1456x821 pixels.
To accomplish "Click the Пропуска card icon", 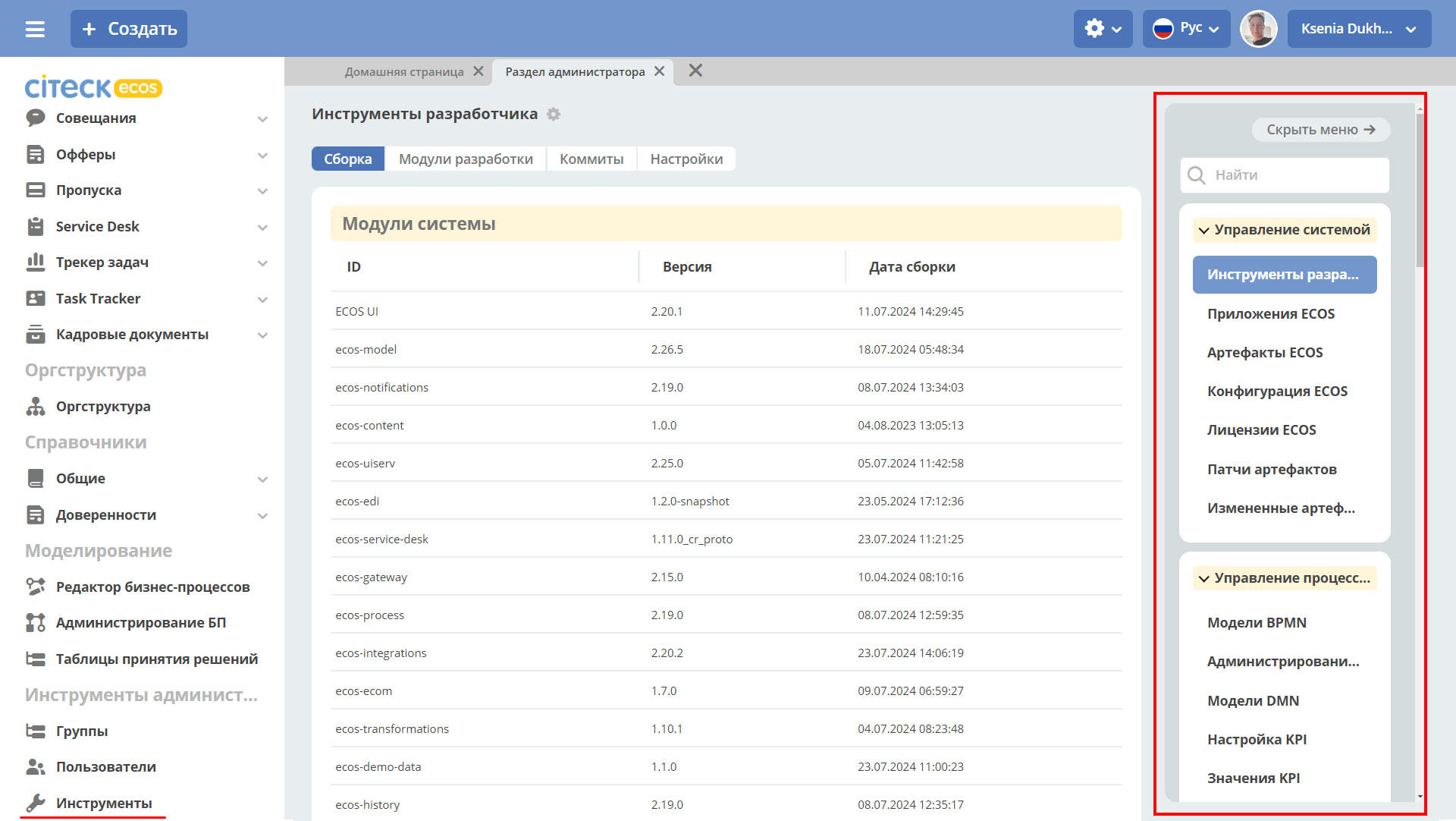I will 36,190.
